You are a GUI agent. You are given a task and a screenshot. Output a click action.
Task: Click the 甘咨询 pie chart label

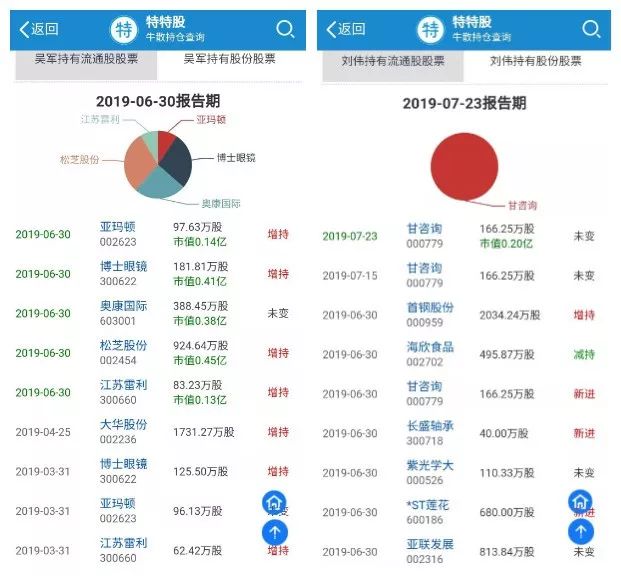pos(522,206)
